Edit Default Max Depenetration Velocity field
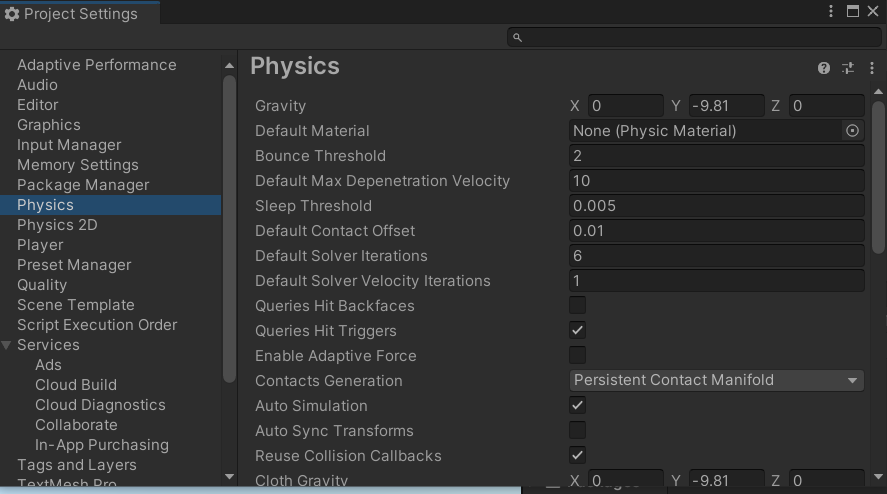 point(717,181)
